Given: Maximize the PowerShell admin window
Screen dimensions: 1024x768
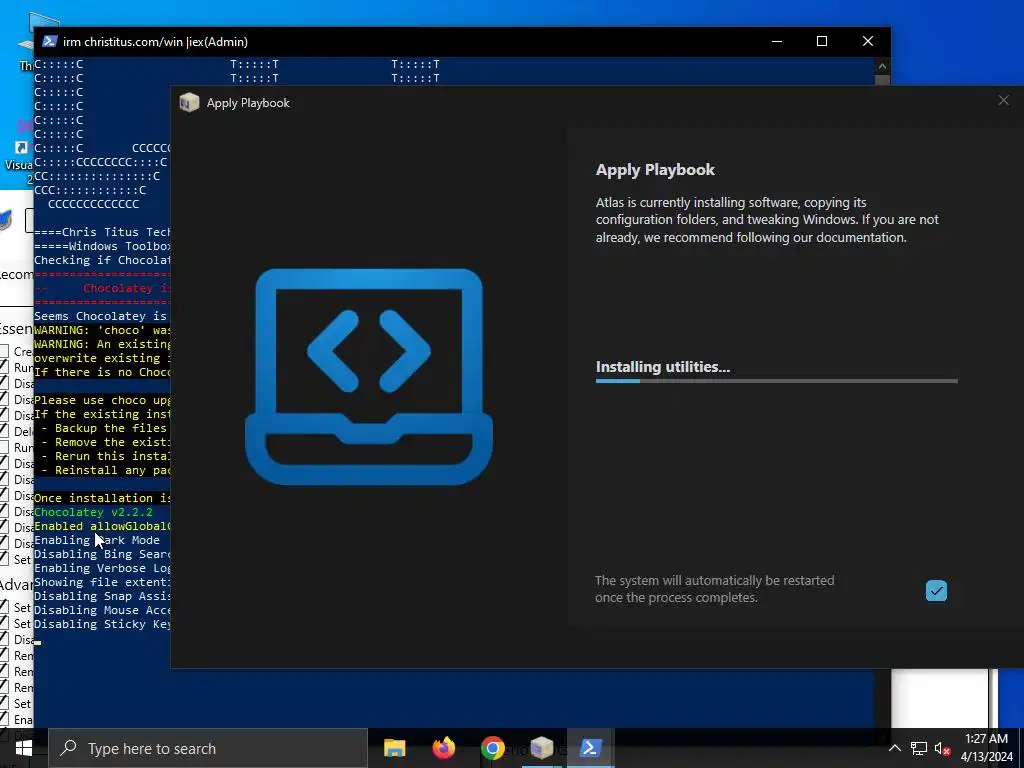Looking at the screenshot, I should (x=822, y=41).
